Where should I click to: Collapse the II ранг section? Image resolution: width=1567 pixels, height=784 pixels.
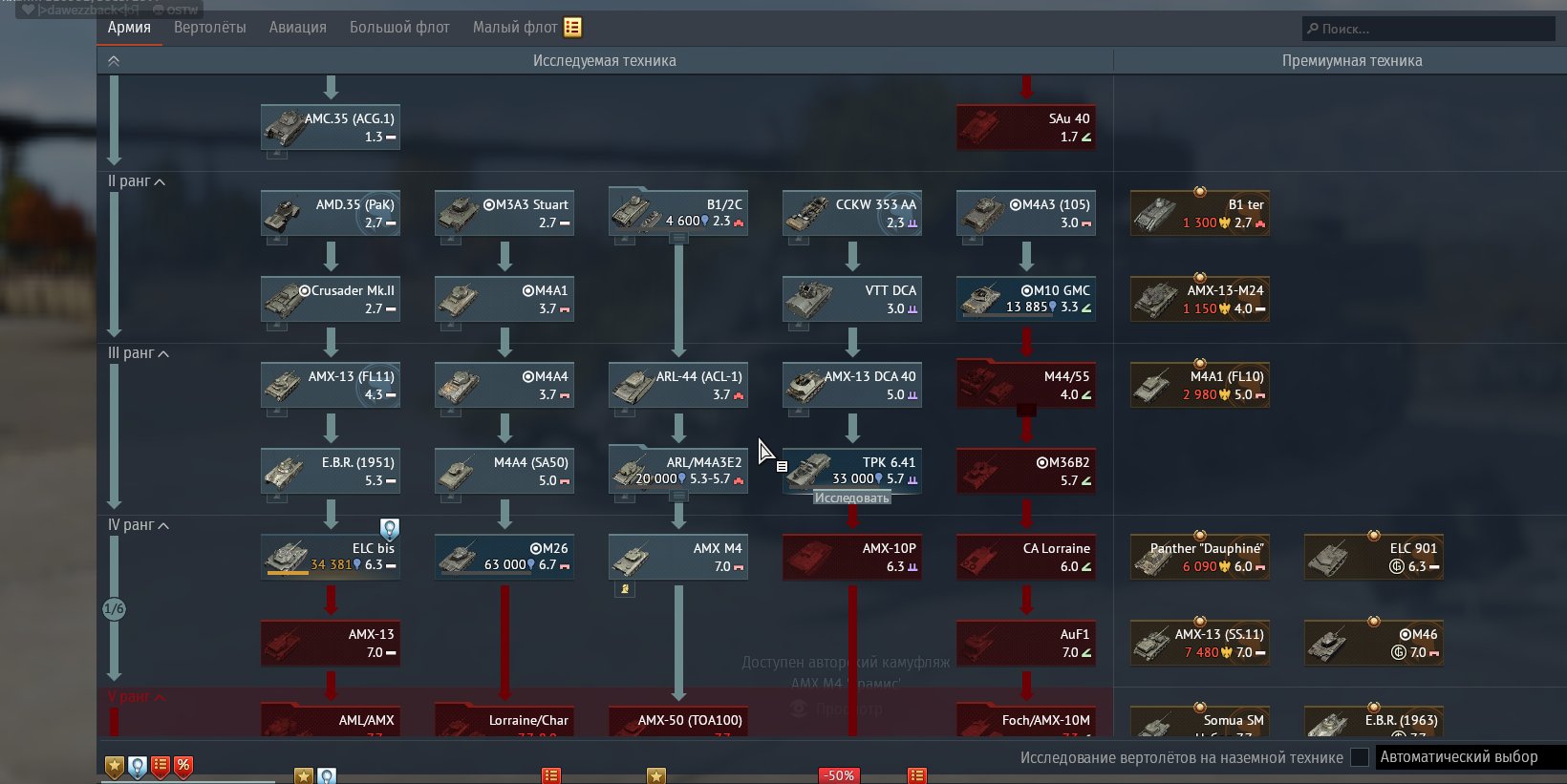pos(136,181)
